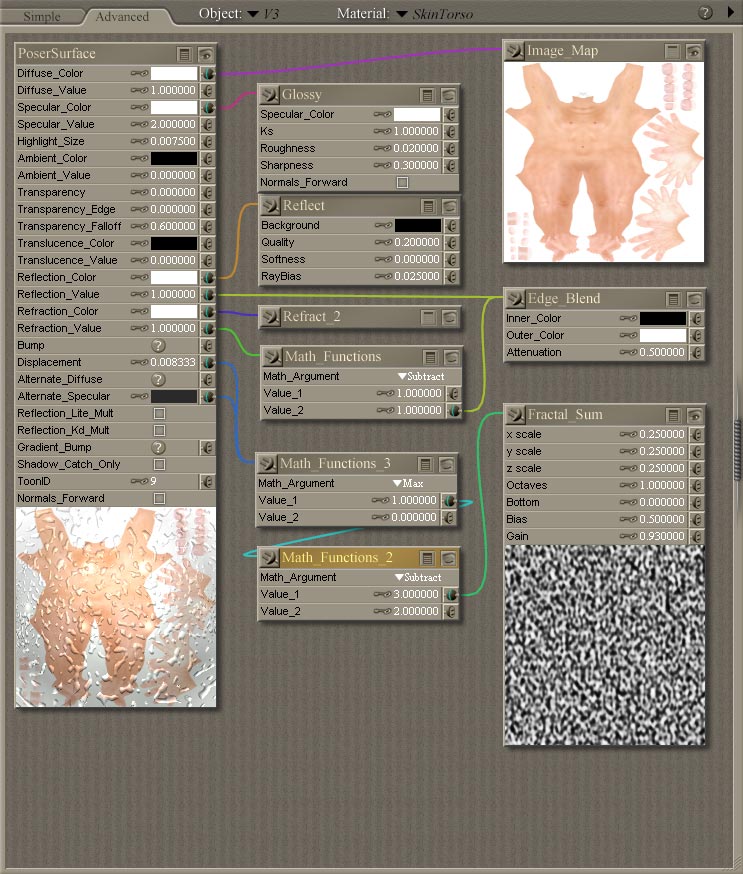Image resolution: width=743 pixels, height=874 pixels.
Task: Click the Displacement input plug icon
Action: [x=208, y=362]
